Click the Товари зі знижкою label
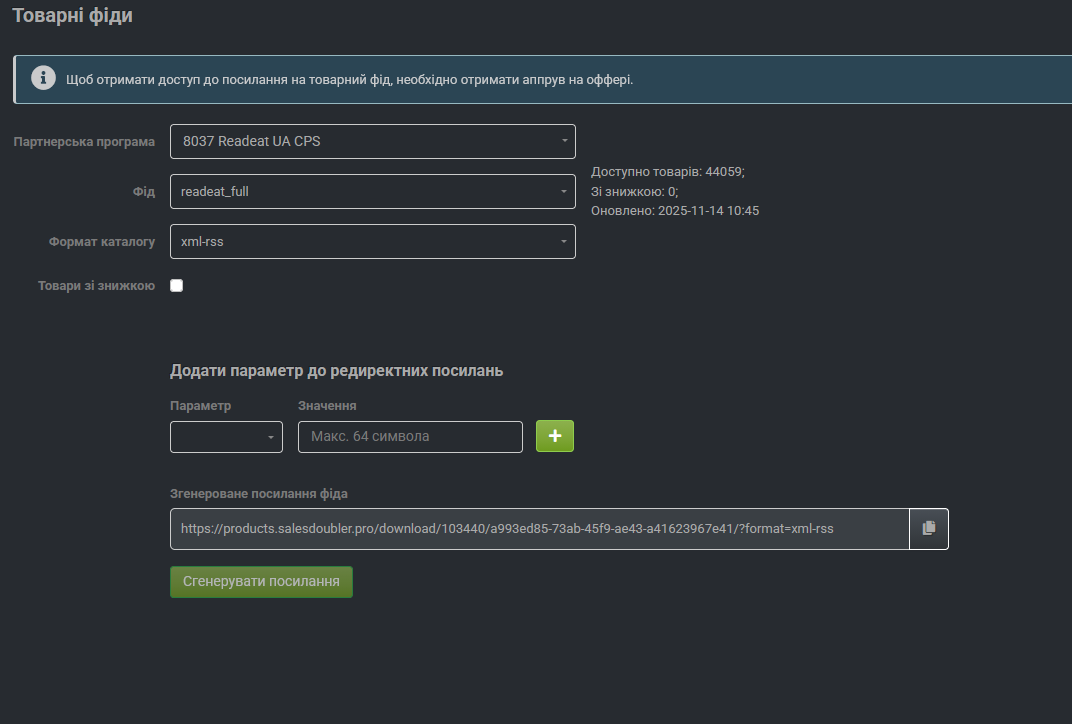Screen dimensions: 1072x724 (x=96, y=285)
